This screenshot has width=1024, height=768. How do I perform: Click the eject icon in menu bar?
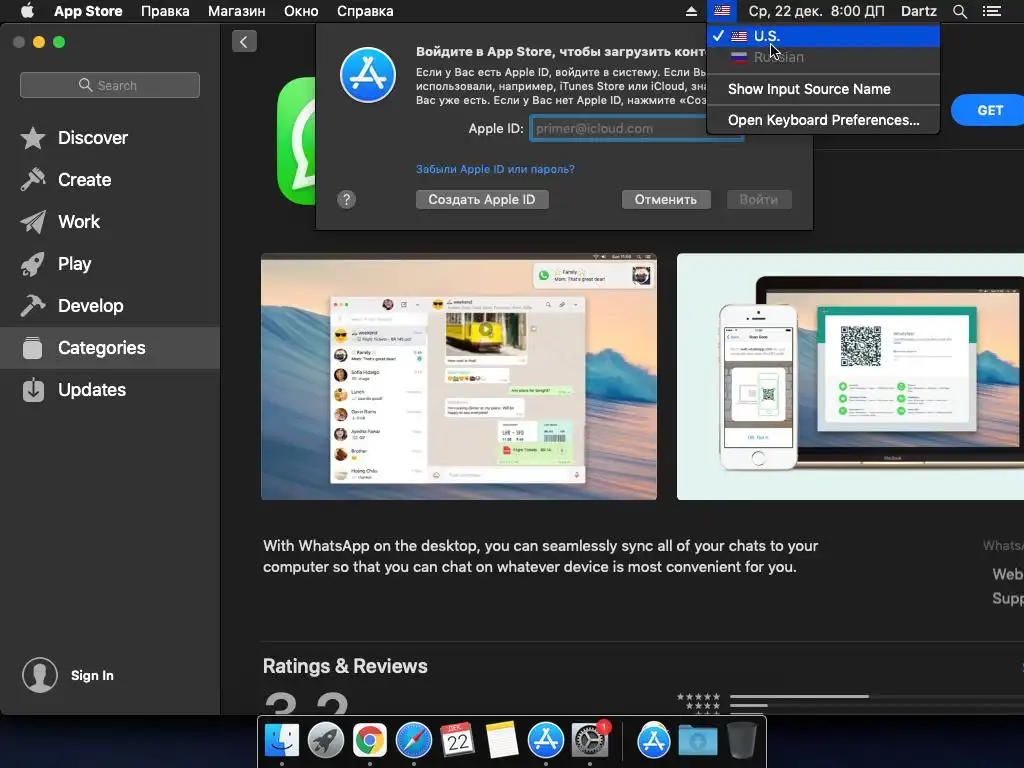691,11
